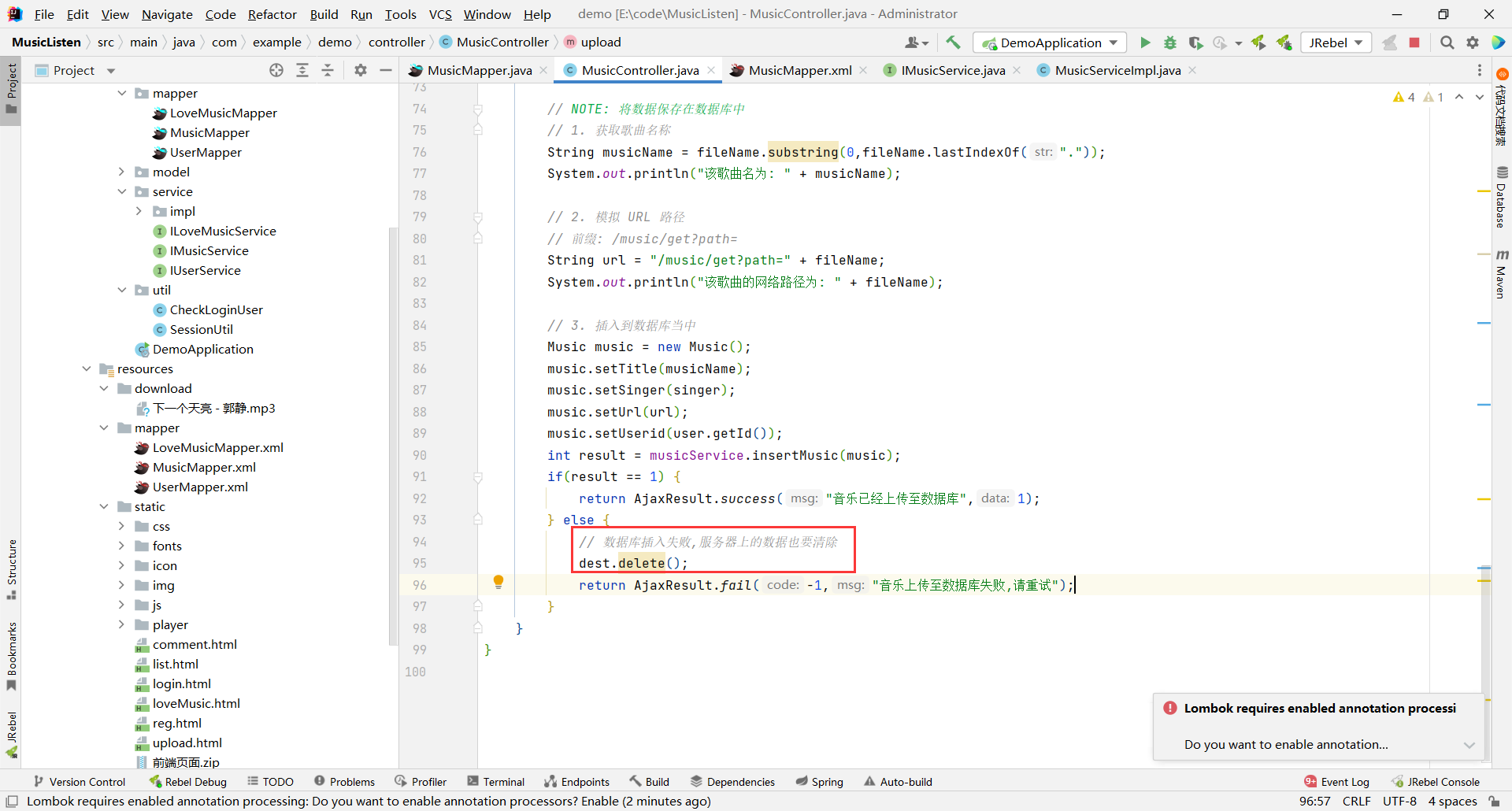Screen dimensions: 1512x811
Task: Debug with JRebel icon
Action: click(1284, 43)
